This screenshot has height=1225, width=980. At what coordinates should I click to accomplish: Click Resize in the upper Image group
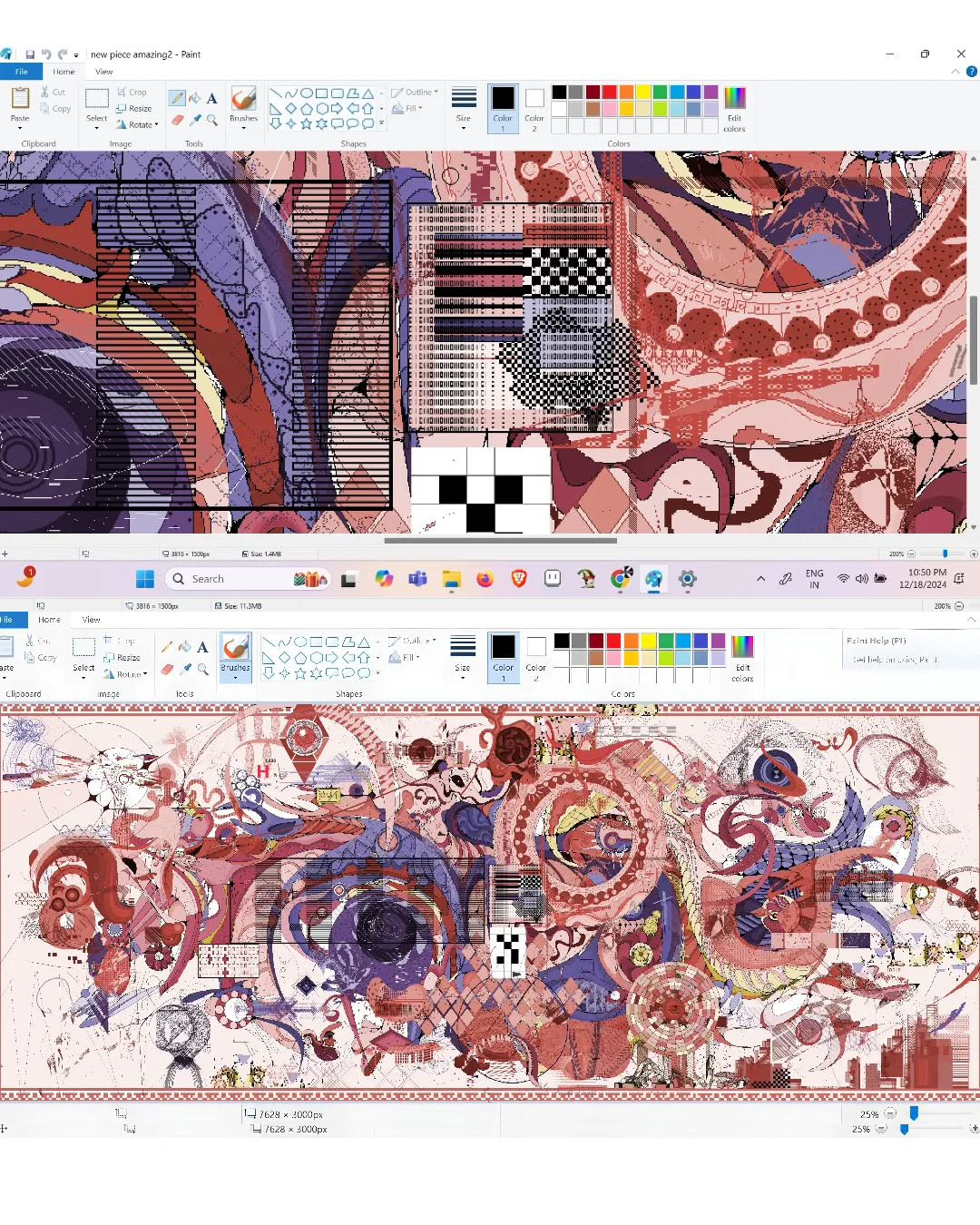point(134,109)
